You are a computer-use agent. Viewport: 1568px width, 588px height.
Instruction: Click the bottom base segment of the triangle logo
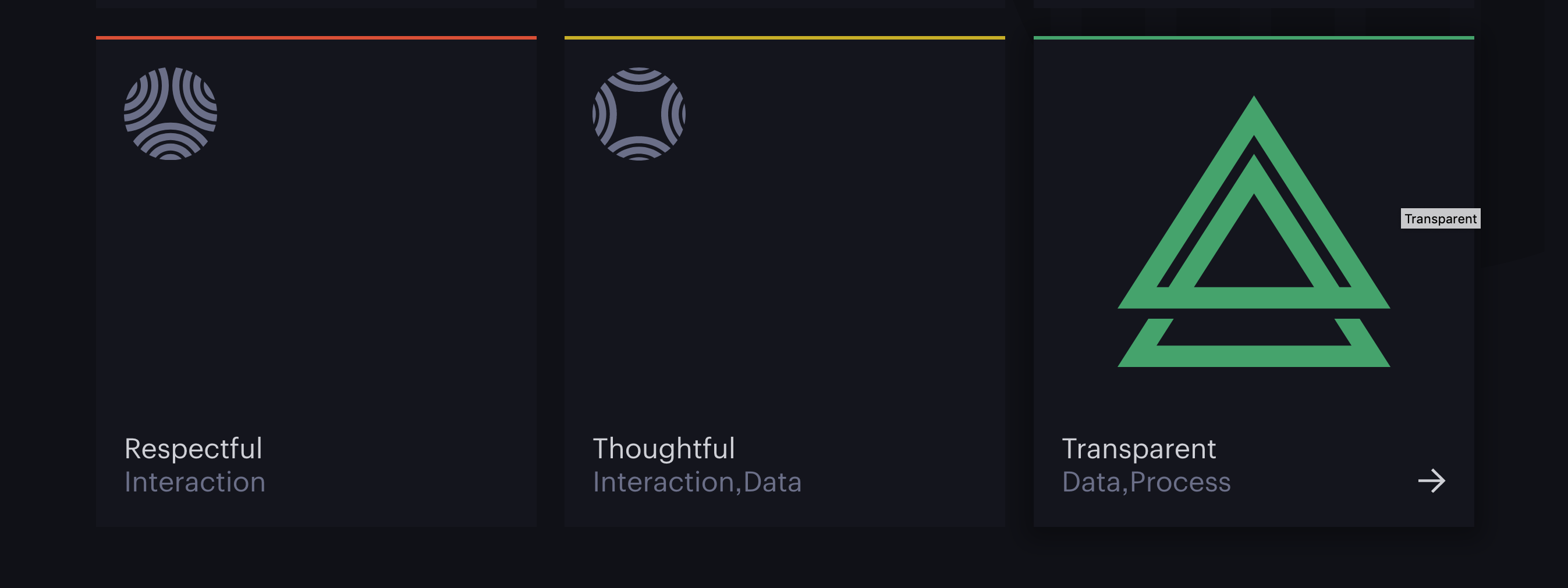click(1253, 343)
